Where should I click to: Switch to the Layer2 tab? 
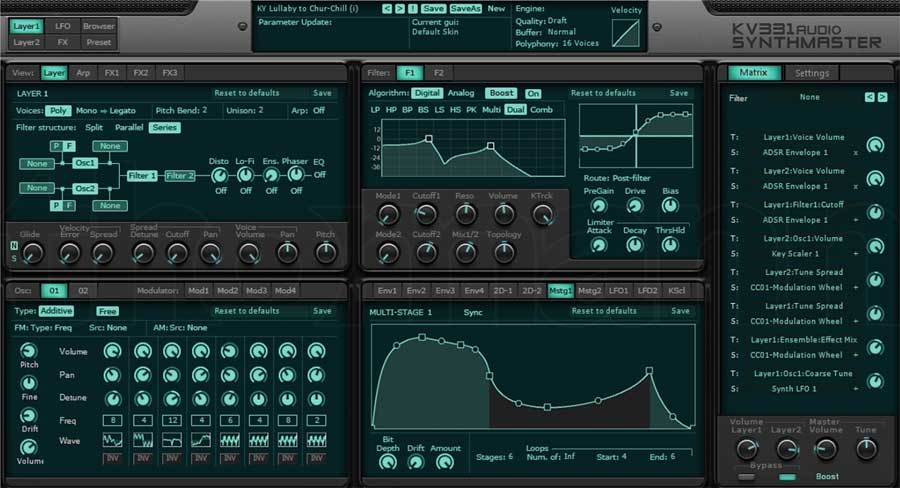tap(26, 42)
